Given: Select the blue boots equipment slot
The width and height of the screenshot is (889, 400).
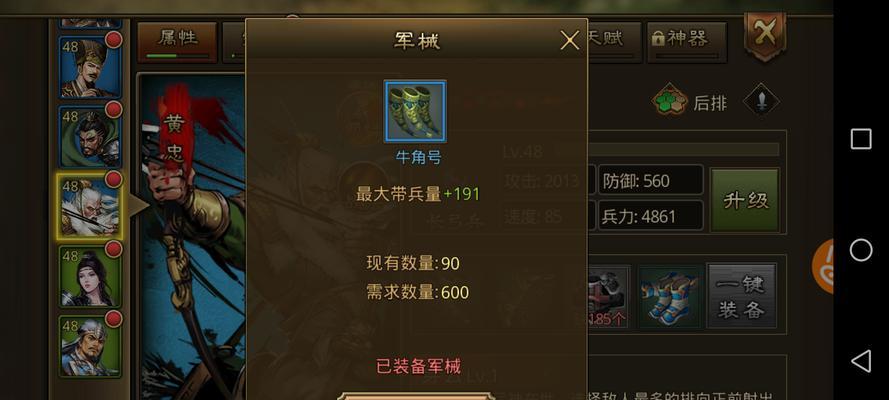Looking at the screenshot, I should point(669,296).
